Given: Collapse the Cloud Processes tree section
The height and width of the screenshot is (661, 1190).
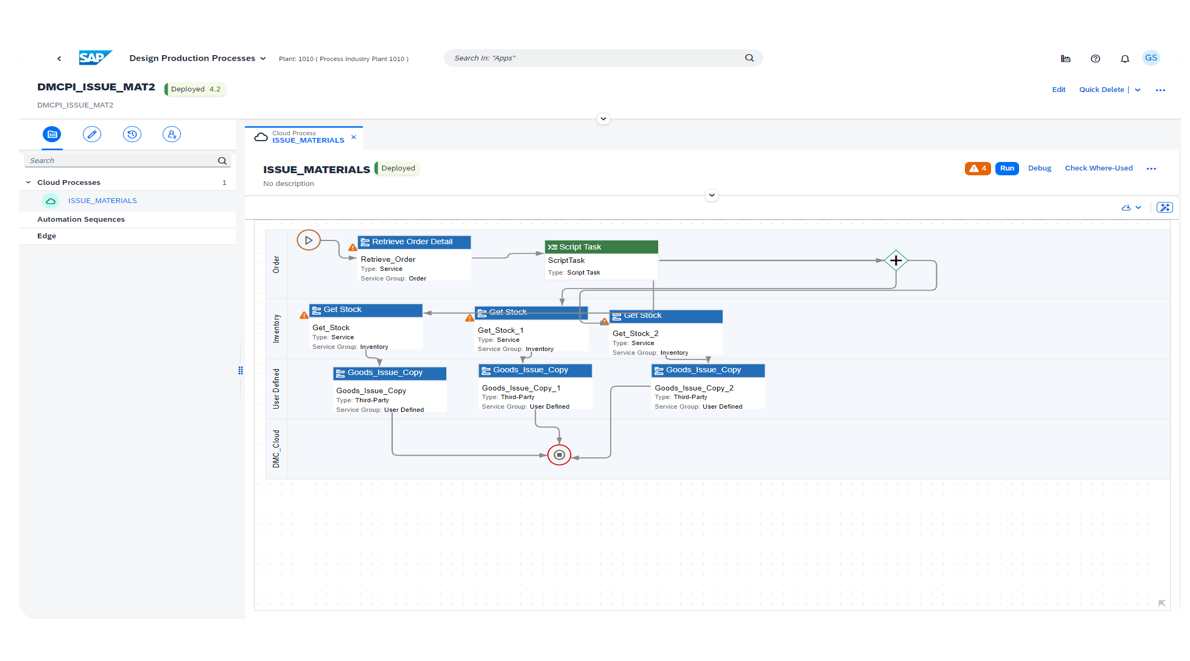Looking at the screenshot, I should tap(28, 183).
